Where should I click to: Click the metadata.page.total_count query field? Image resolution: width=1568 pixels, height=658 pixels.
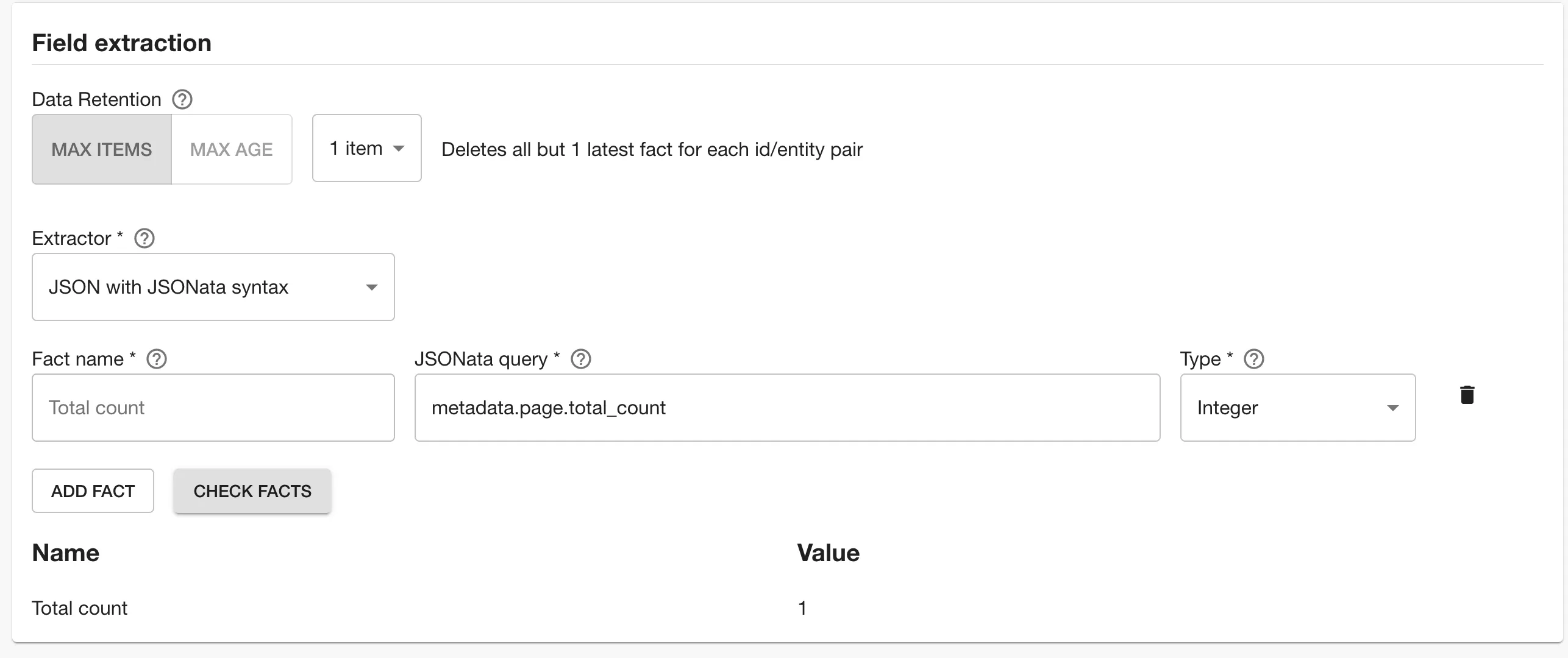(x=786, y=408)
